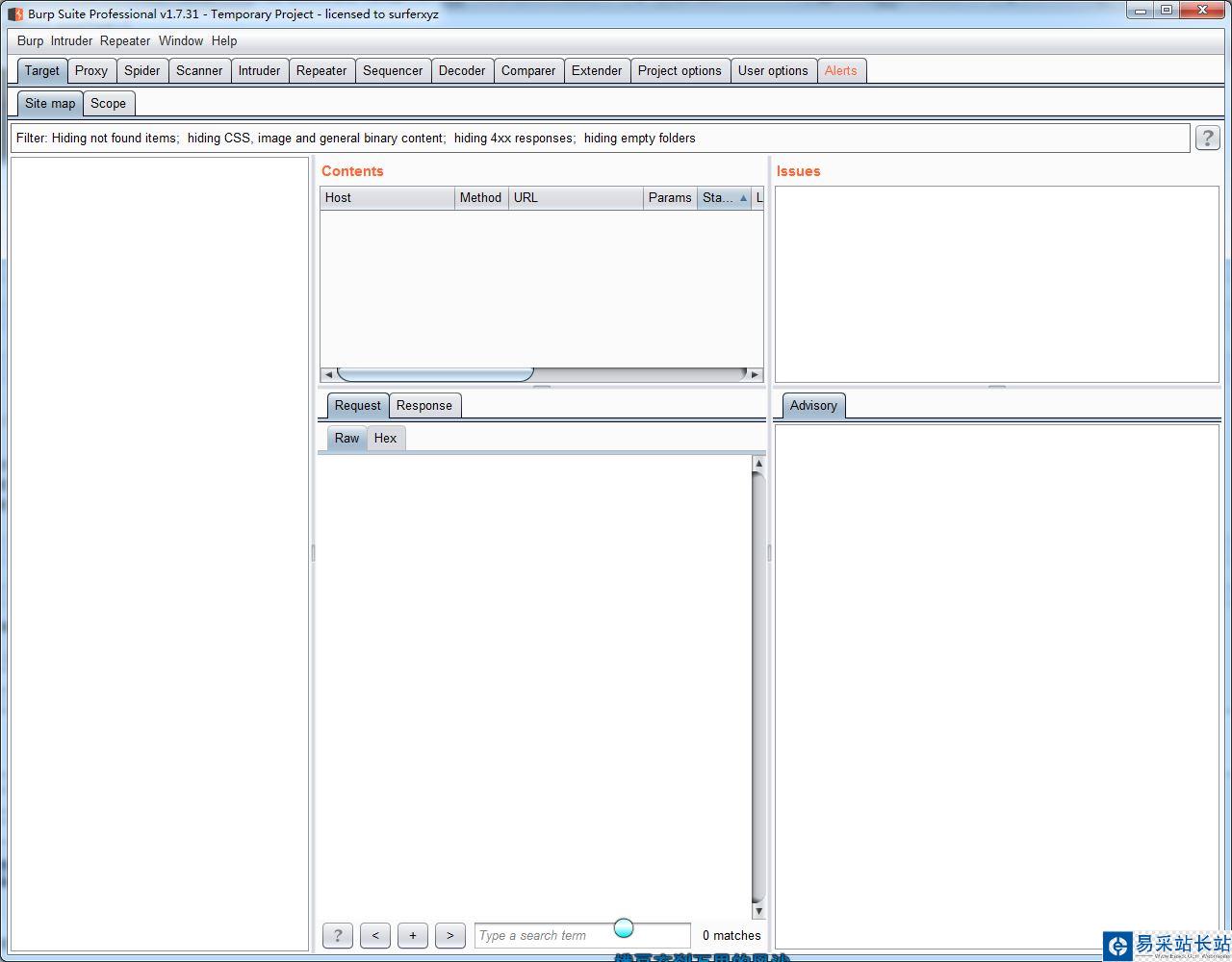Click the Burp Suite title bar icon

pyautogui.click(x=15, y=14)
